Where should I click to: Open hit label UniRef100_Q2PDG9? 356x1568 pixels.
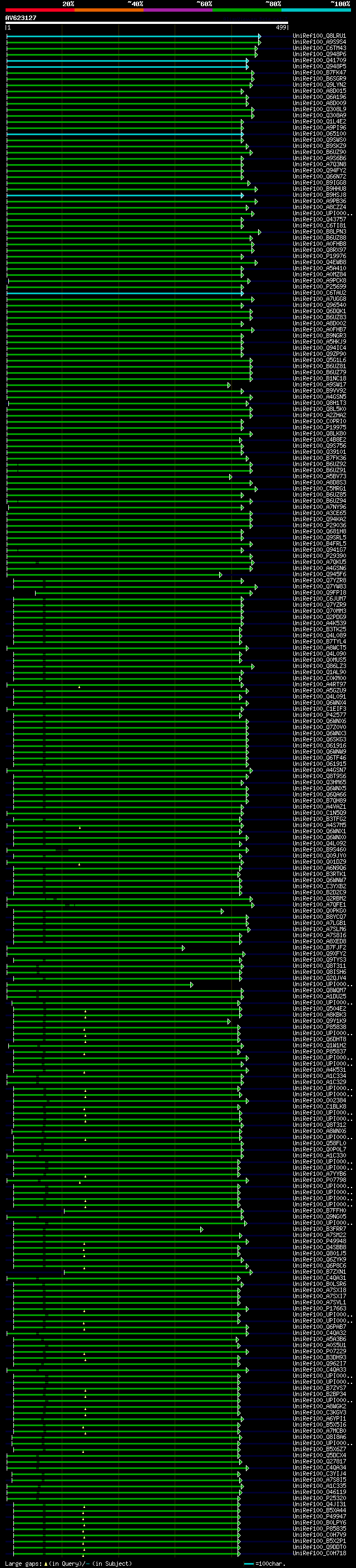click(319, 617)
